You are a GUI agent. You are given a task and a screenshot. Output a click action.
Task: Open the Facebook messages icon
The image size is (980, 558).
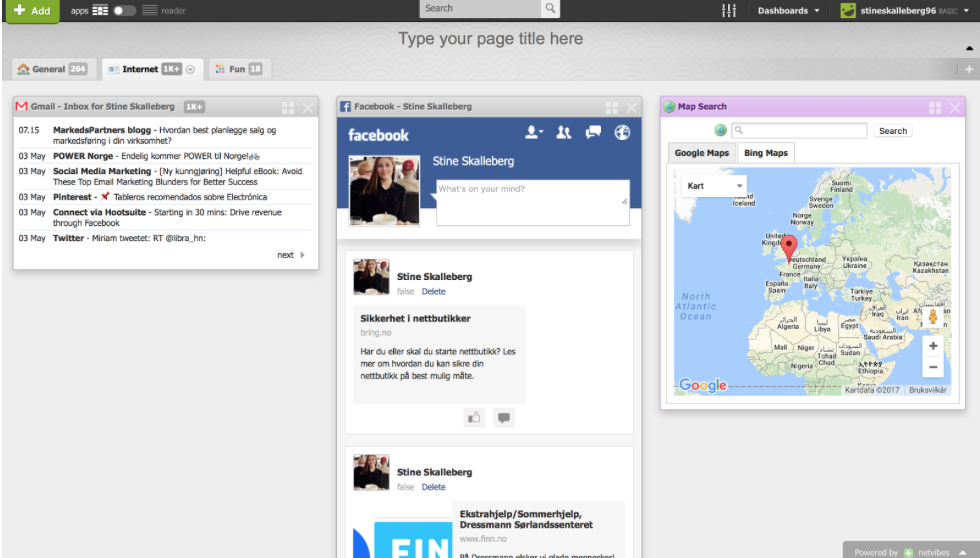592,132
